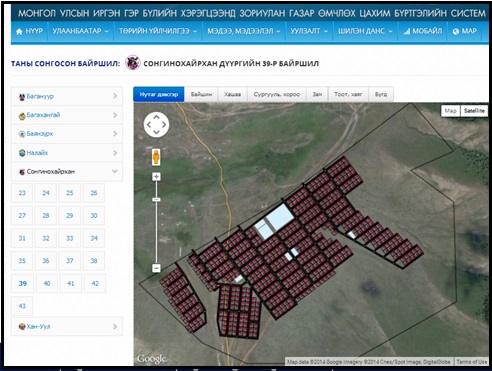
Task: Click the Songinokhairkhan district emblem icon
Action: click(132, 63)
